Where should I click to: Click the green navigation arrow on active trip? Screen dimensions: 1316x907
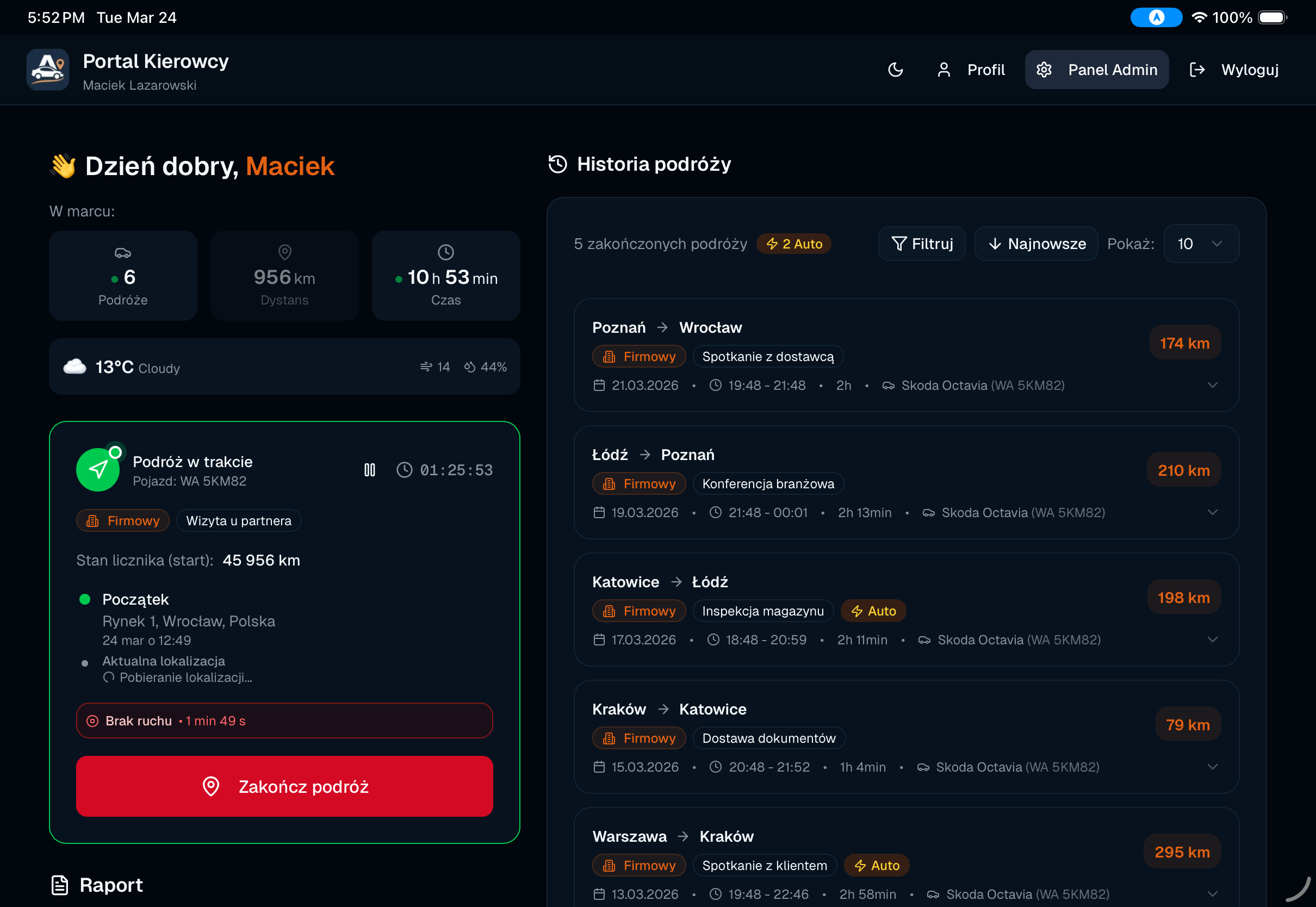(x=98, y=469)
